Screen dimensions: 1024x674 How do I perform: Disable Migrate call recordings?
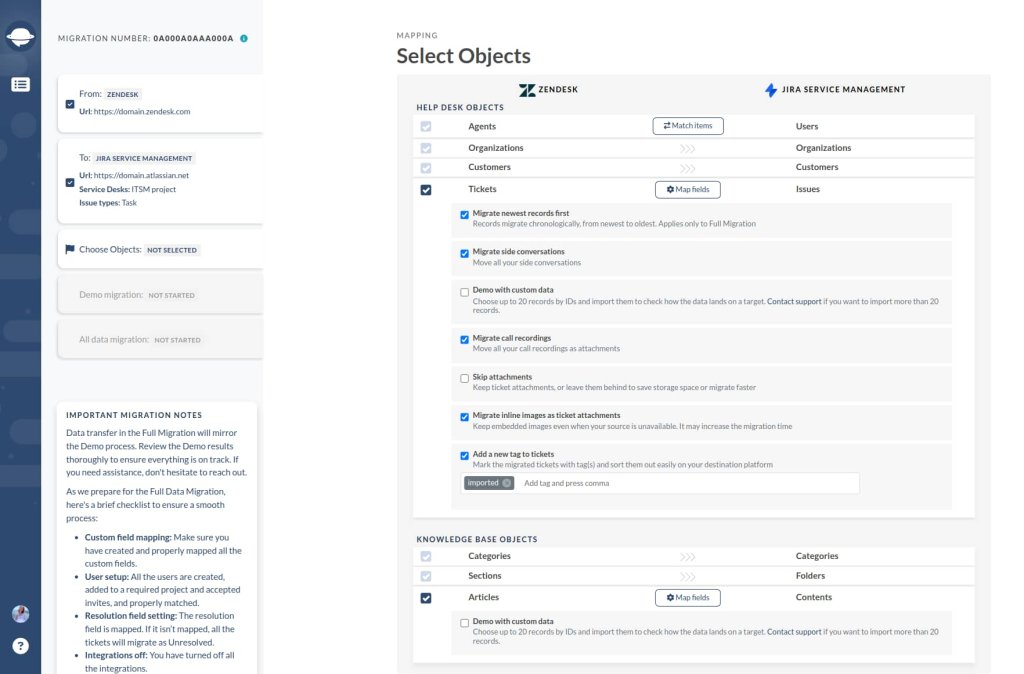[463, 340]
